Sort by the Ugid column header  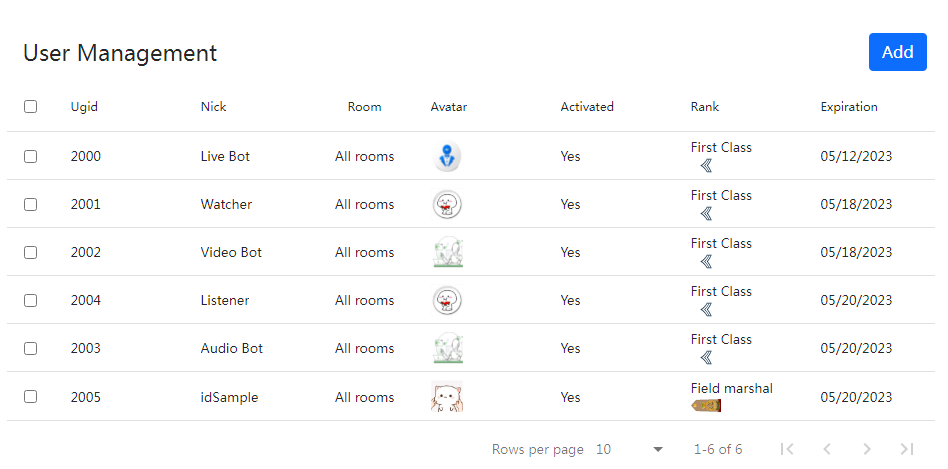(x=84, y=106)
